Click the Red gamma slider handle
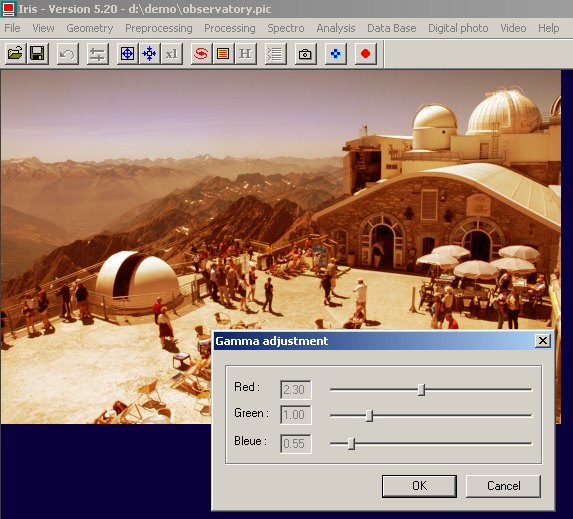The height and width of the screenshot is (519, 573). (421, 390)
